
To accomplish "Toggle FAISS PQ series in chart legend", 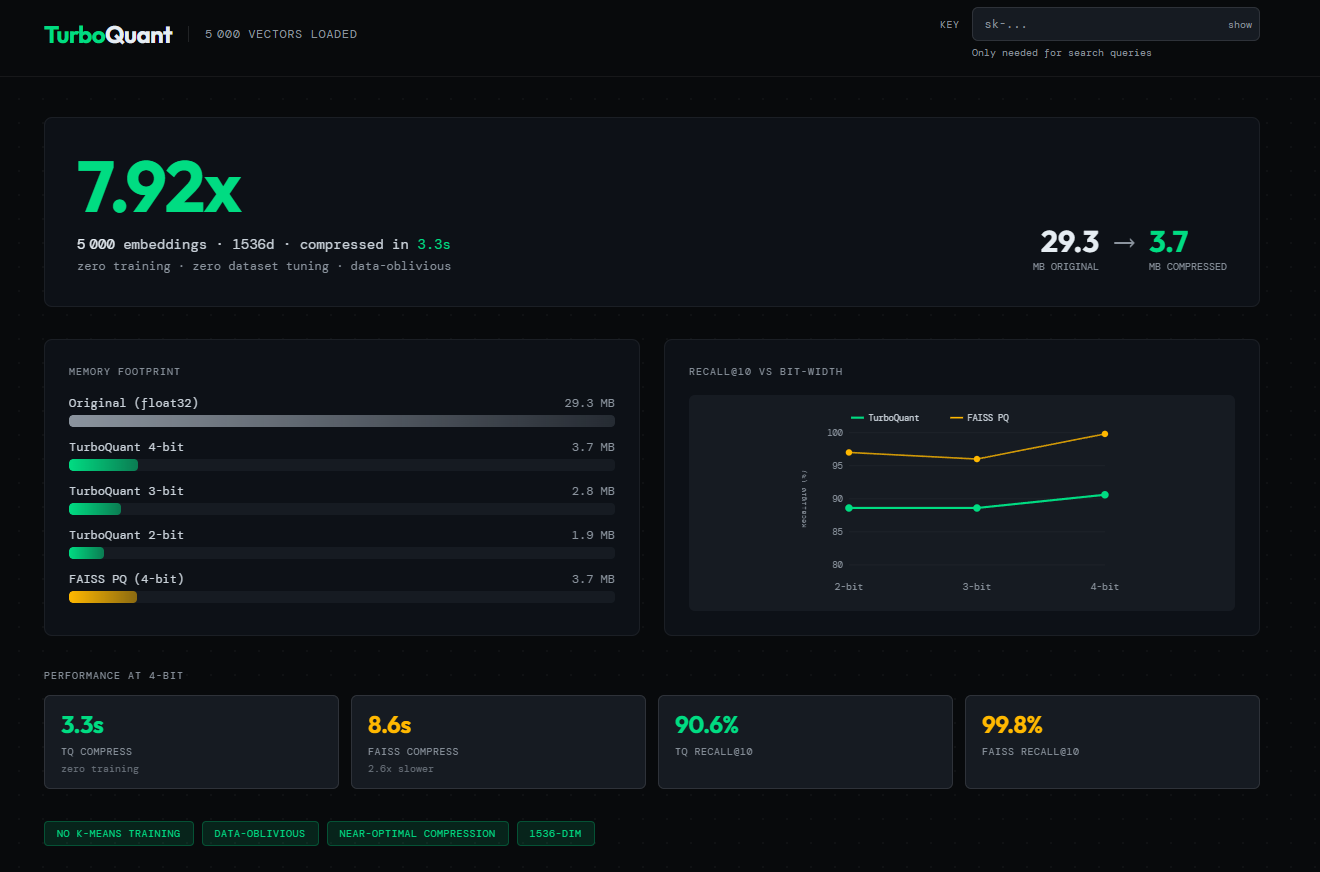I will click(x=980, y=417).
